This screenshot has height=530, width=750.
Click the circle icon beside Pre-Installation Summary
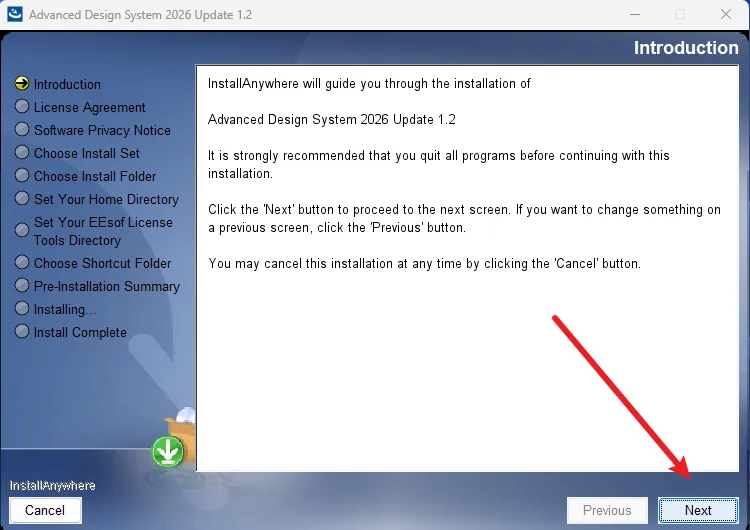tap(22, 285)
